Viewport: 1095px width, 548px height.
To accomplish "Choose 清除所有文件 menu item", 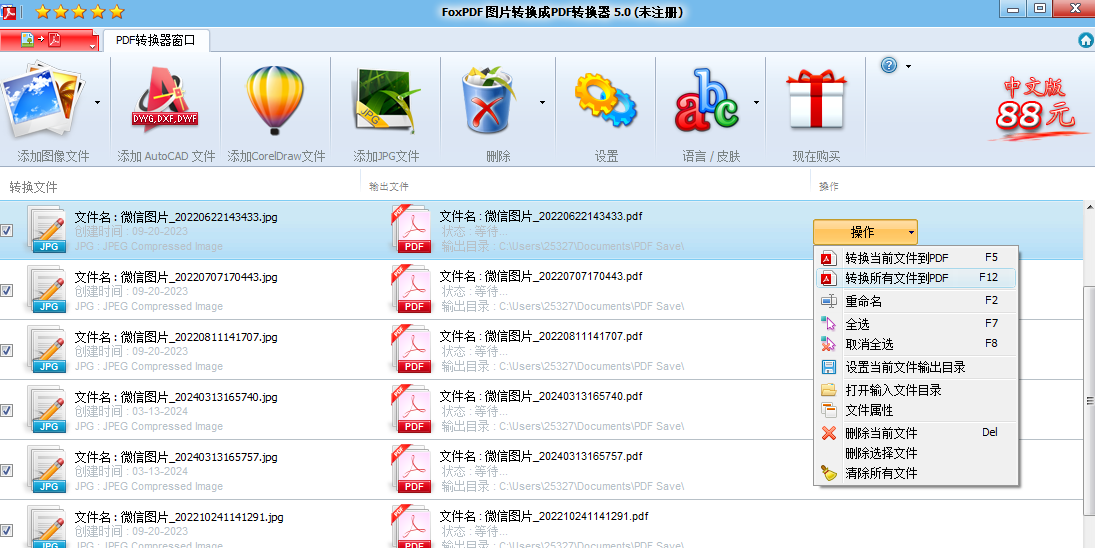I will coord(916,473).
